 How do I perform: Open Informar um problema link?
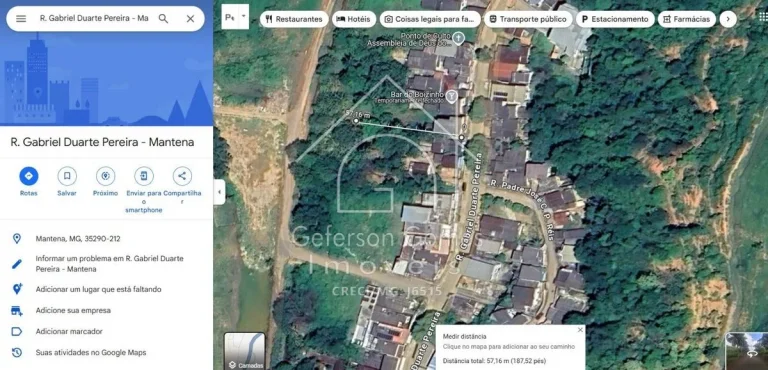(109, 264)
